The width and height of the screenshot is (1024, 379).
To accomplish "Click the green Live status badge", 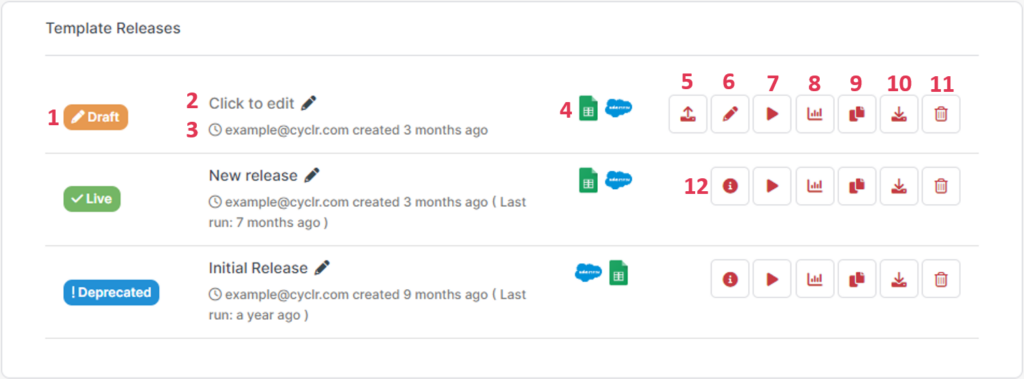I will click(92, 199).
